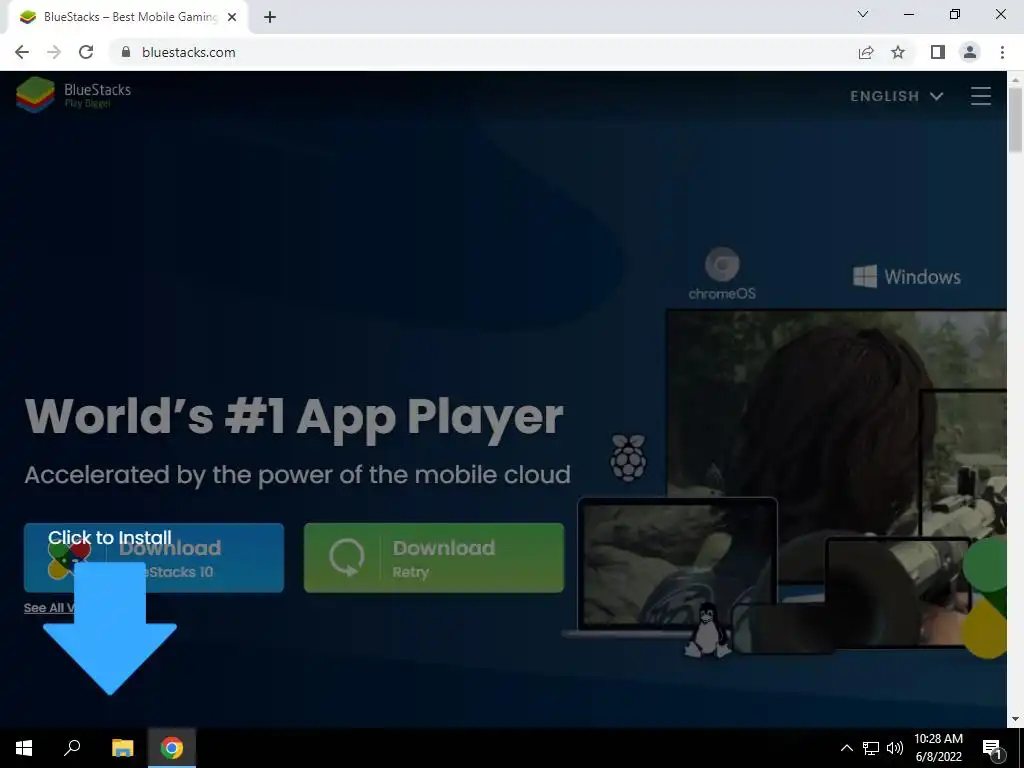Viewport: 1024px width, 768px height.
Task: Click the Download BlueStacks 10 button
Action: point(154,558)
